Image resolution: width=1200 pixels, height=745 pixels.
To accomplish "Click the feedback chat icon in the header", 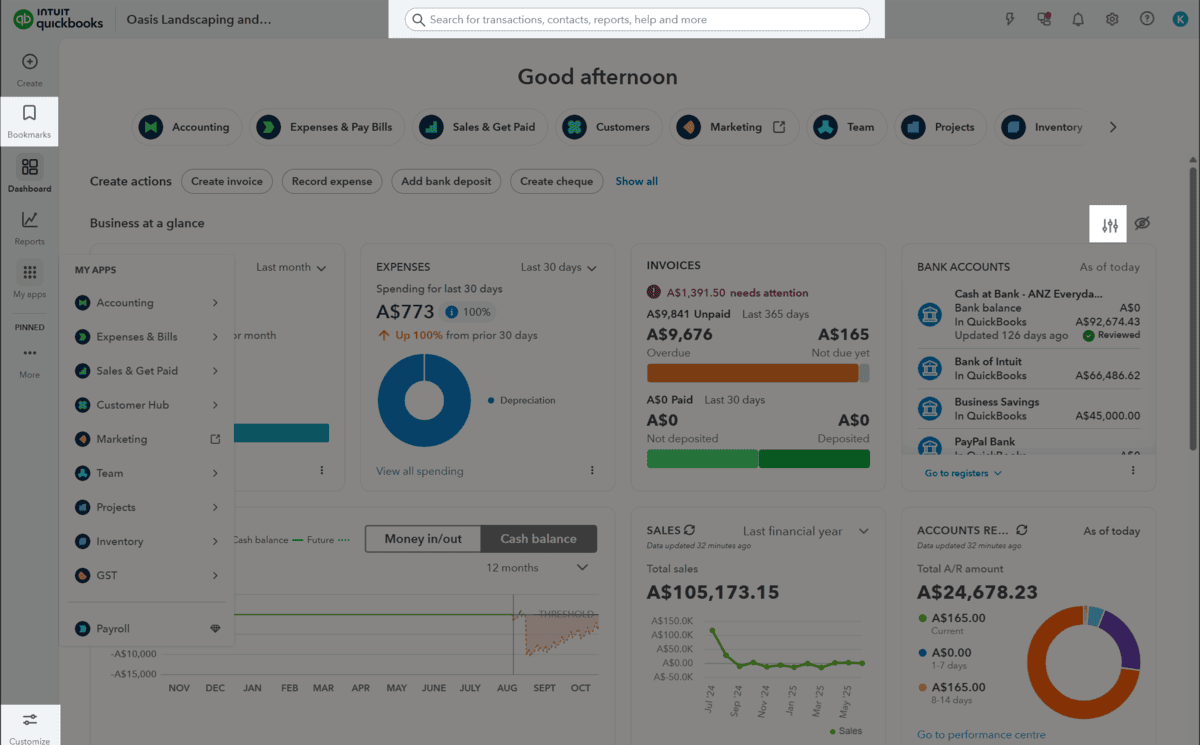I will click(1044, 19).
